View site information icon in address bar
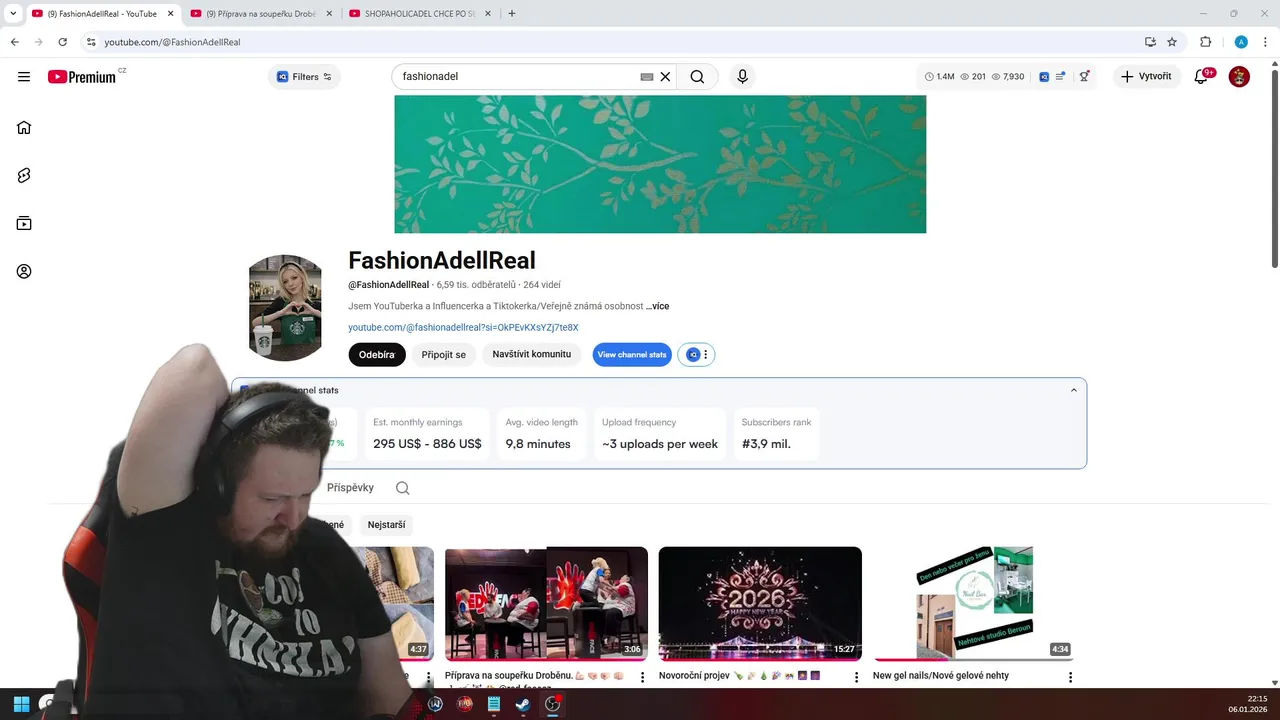 [90, 42]
